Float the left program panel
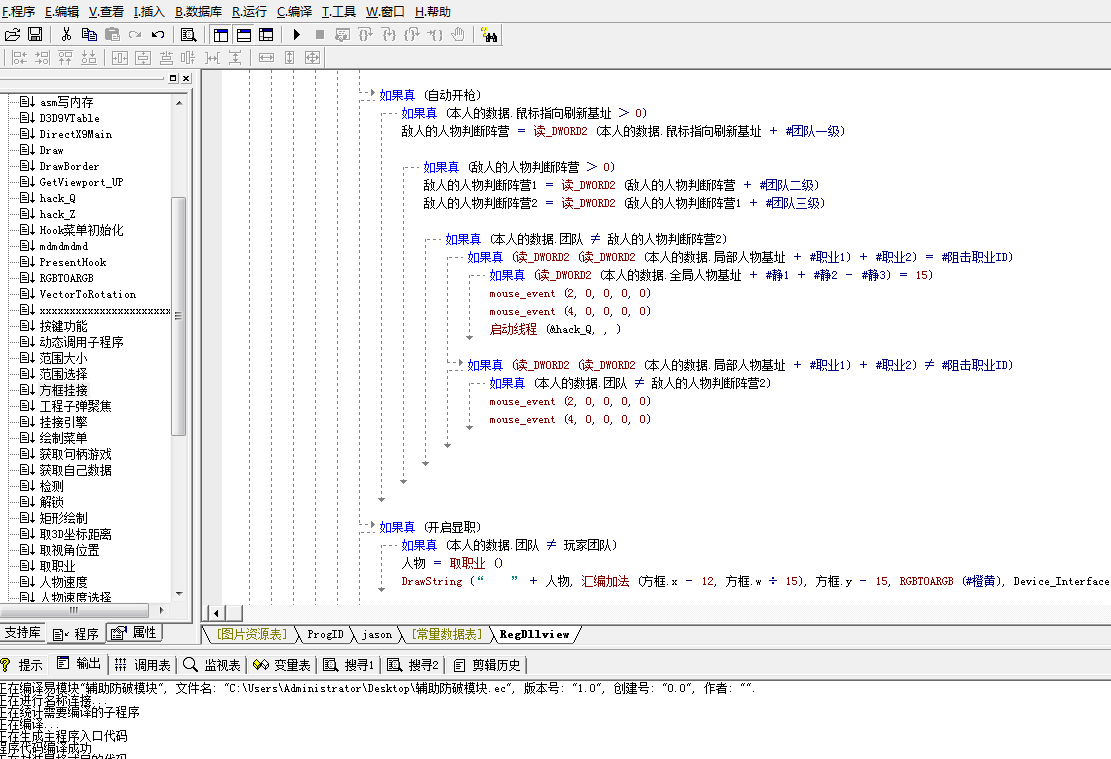 pos(173,78)
